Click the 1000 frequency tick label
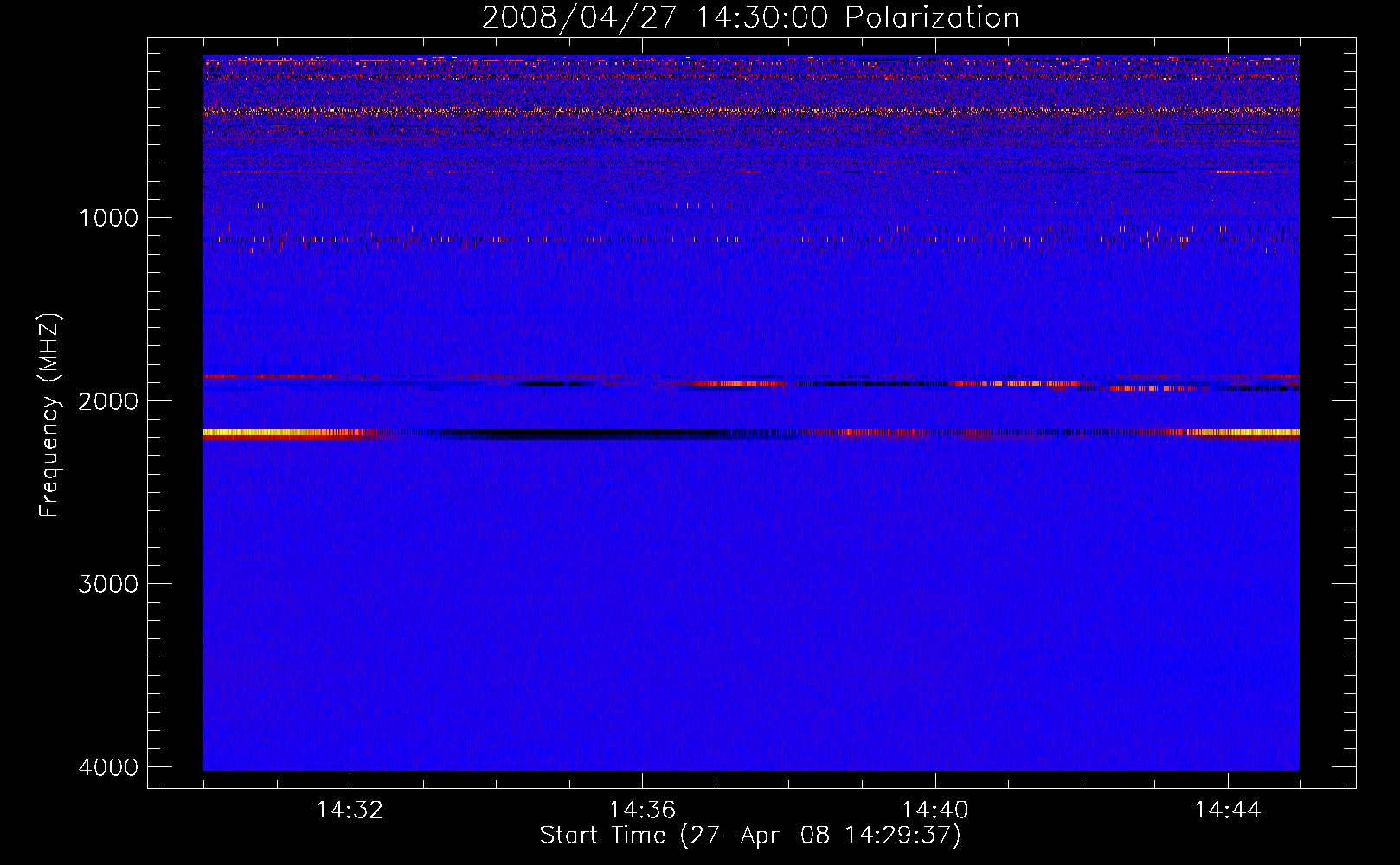The height and width of the screenshot is (865, 1400). click(x=108, y=217)
